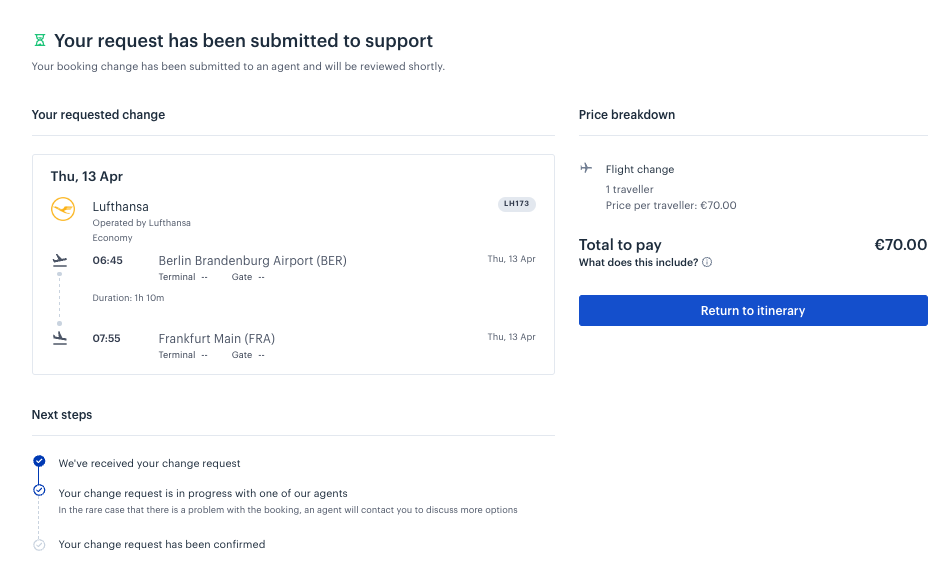This screenshot has width=948, height=584.
Task: Click the Next steps section heading
Action: 62,415
